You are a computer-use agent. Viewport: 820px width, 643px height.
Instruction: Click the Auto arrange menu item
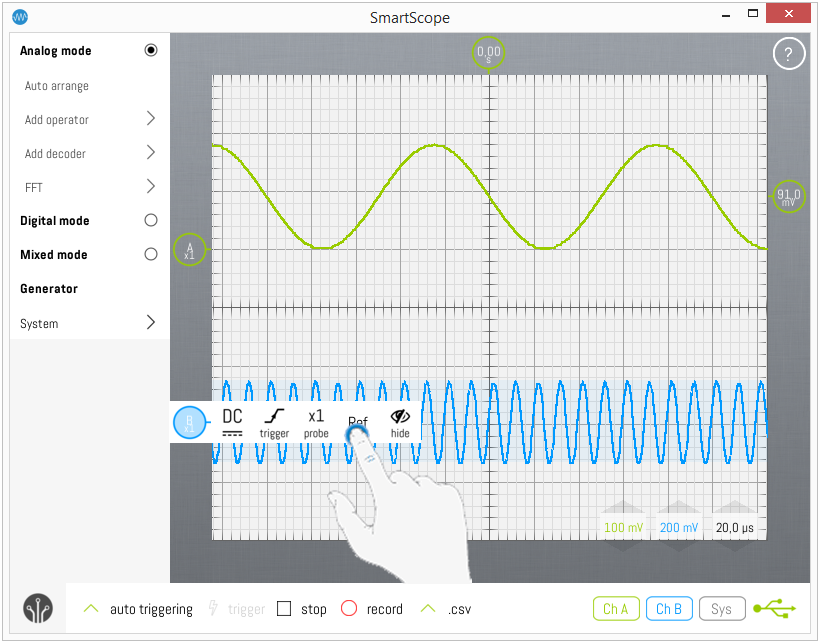coord(57,86)
